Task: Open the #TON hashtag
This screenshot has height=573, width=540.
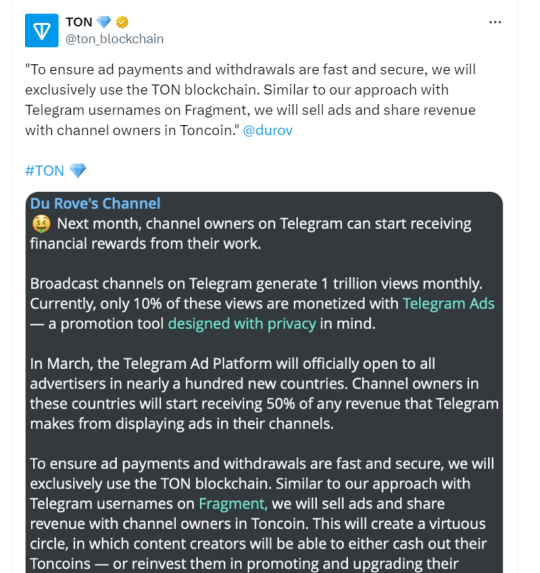Action: click(x=45, y=171)
